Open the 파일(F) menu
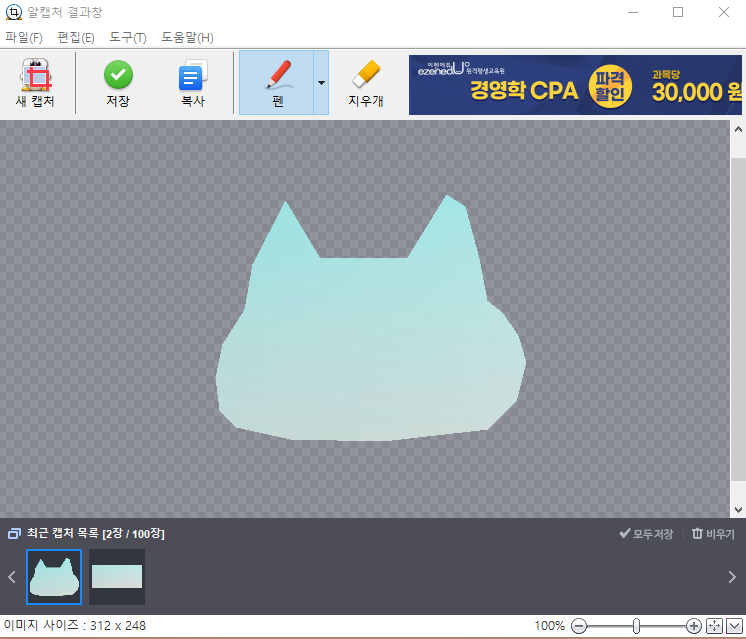 pos(24,38)
